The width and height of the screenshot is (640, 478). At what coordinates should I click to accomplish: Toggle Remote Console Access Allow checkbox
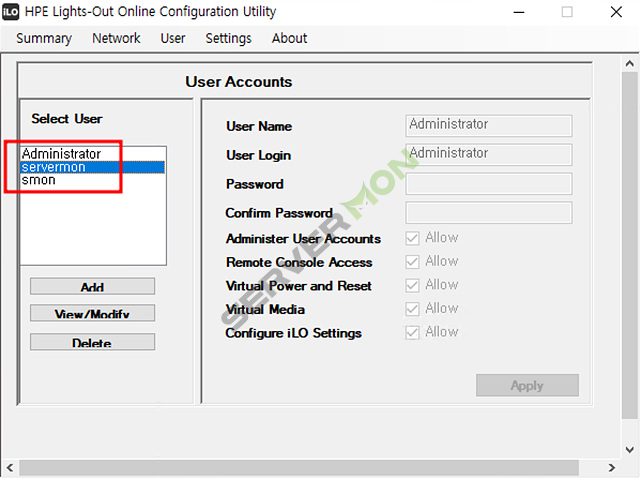coord(412,262)
